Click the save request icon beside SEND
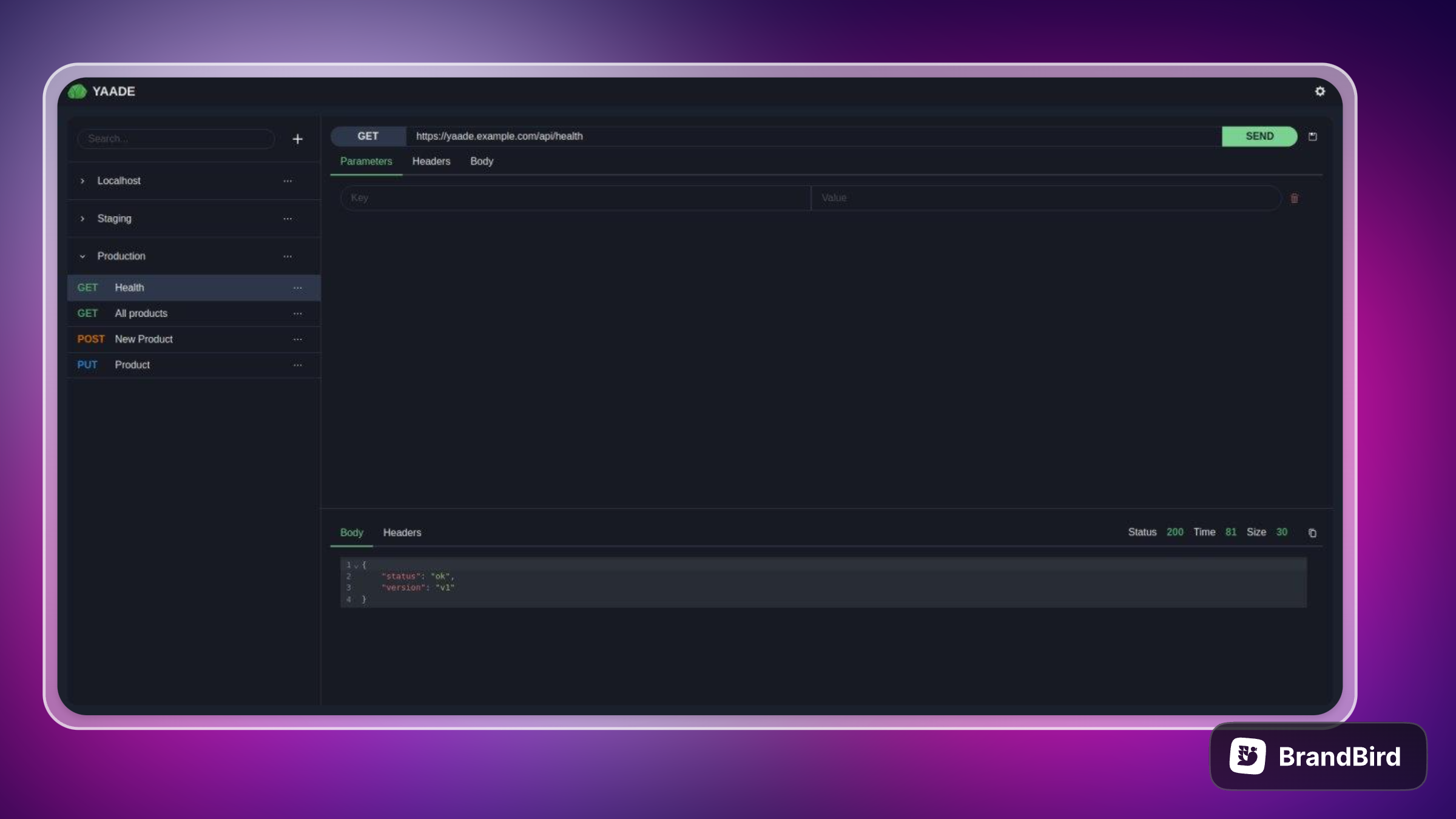The width and height of the screenshot is (1456, 819). tap(1312, 136)
